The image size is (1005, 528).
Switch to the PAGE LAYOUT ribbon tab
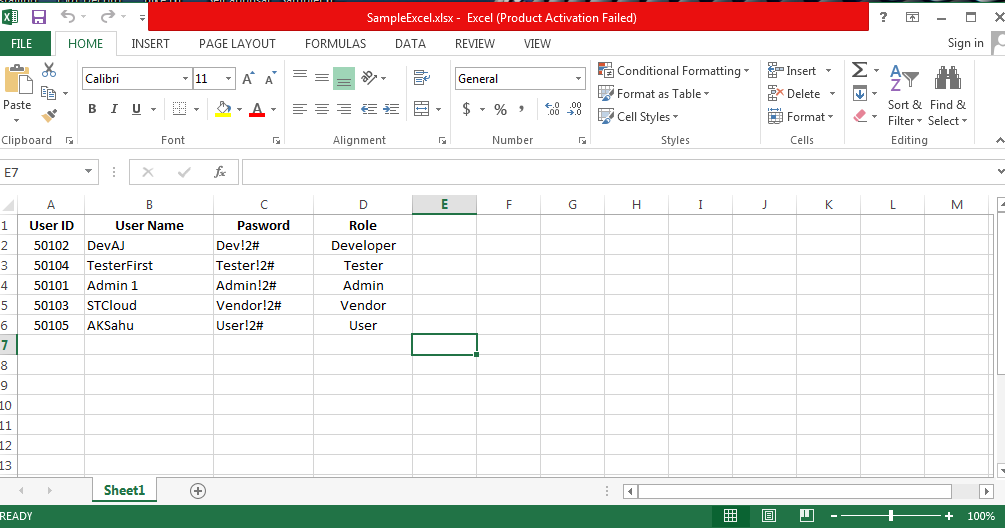pos(237,44)
